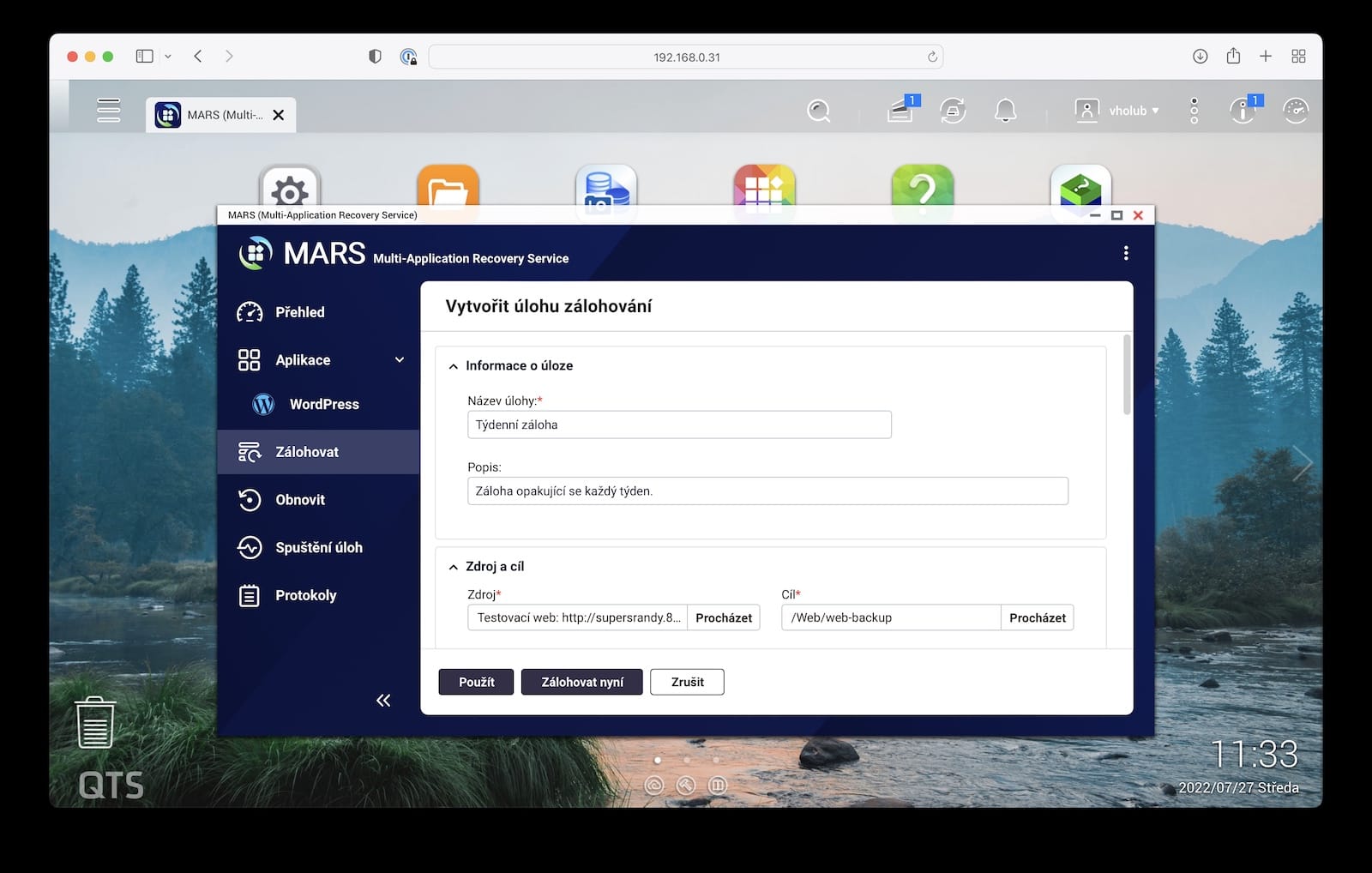Open the QTS dashboard gauge icon
Viewport: 1372px width, 873px height.
1295,111
